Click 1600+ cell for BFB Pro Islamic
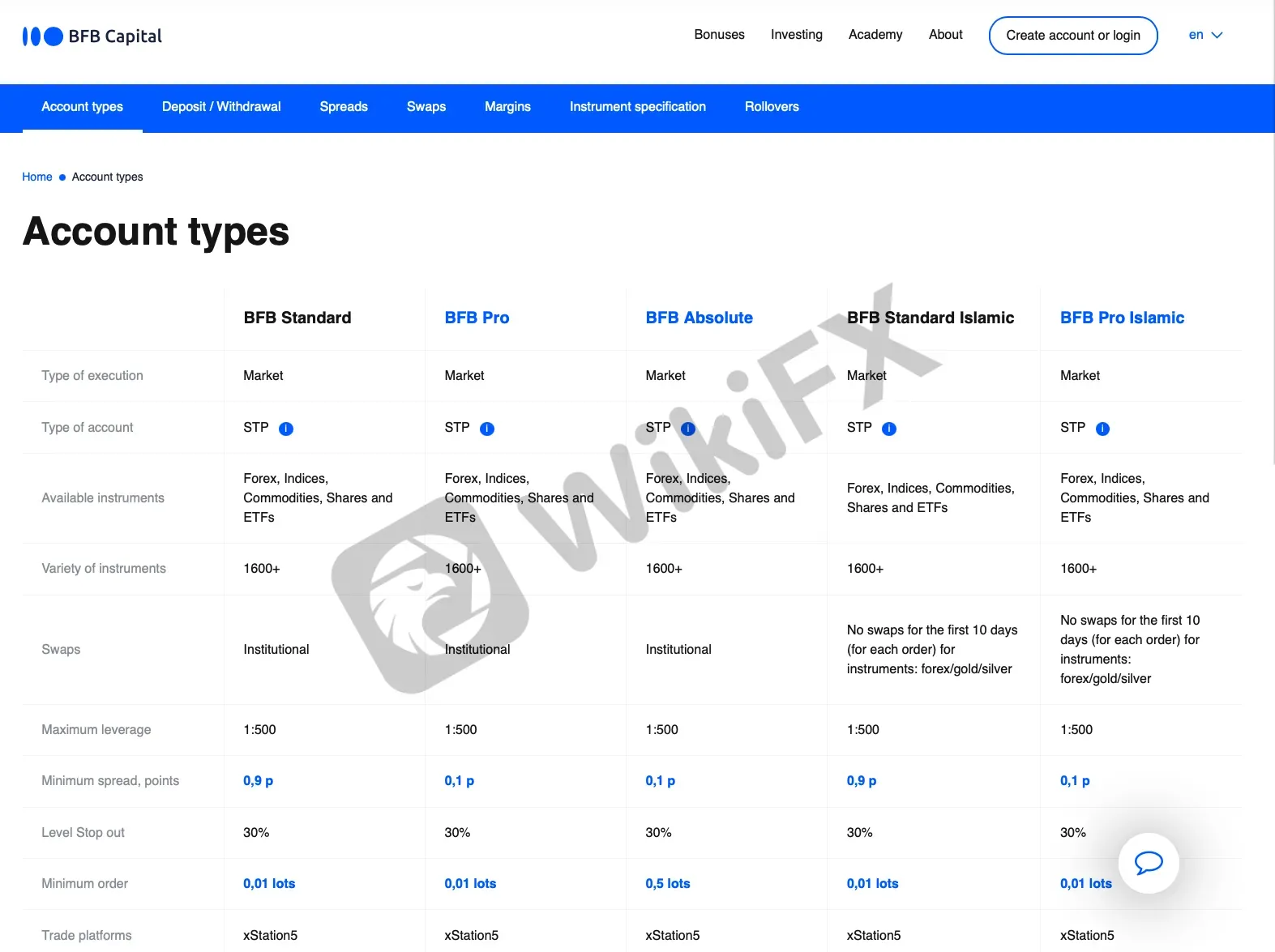 coord(1078,569)
